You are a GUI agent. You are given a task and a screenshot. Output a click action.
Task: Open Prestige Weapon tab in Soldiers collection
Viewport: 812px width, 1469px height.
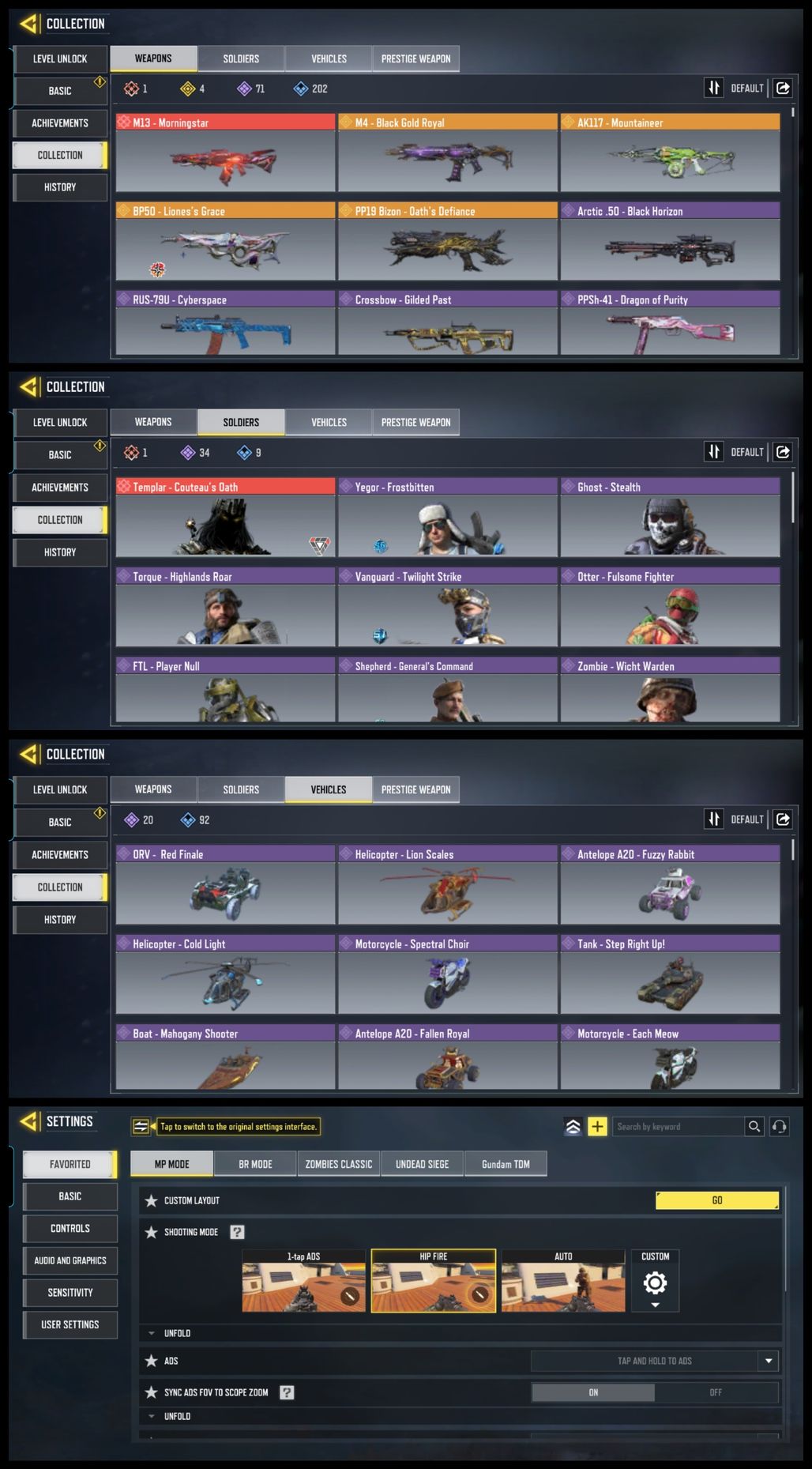pyautogui.click(x=415, y=422)
